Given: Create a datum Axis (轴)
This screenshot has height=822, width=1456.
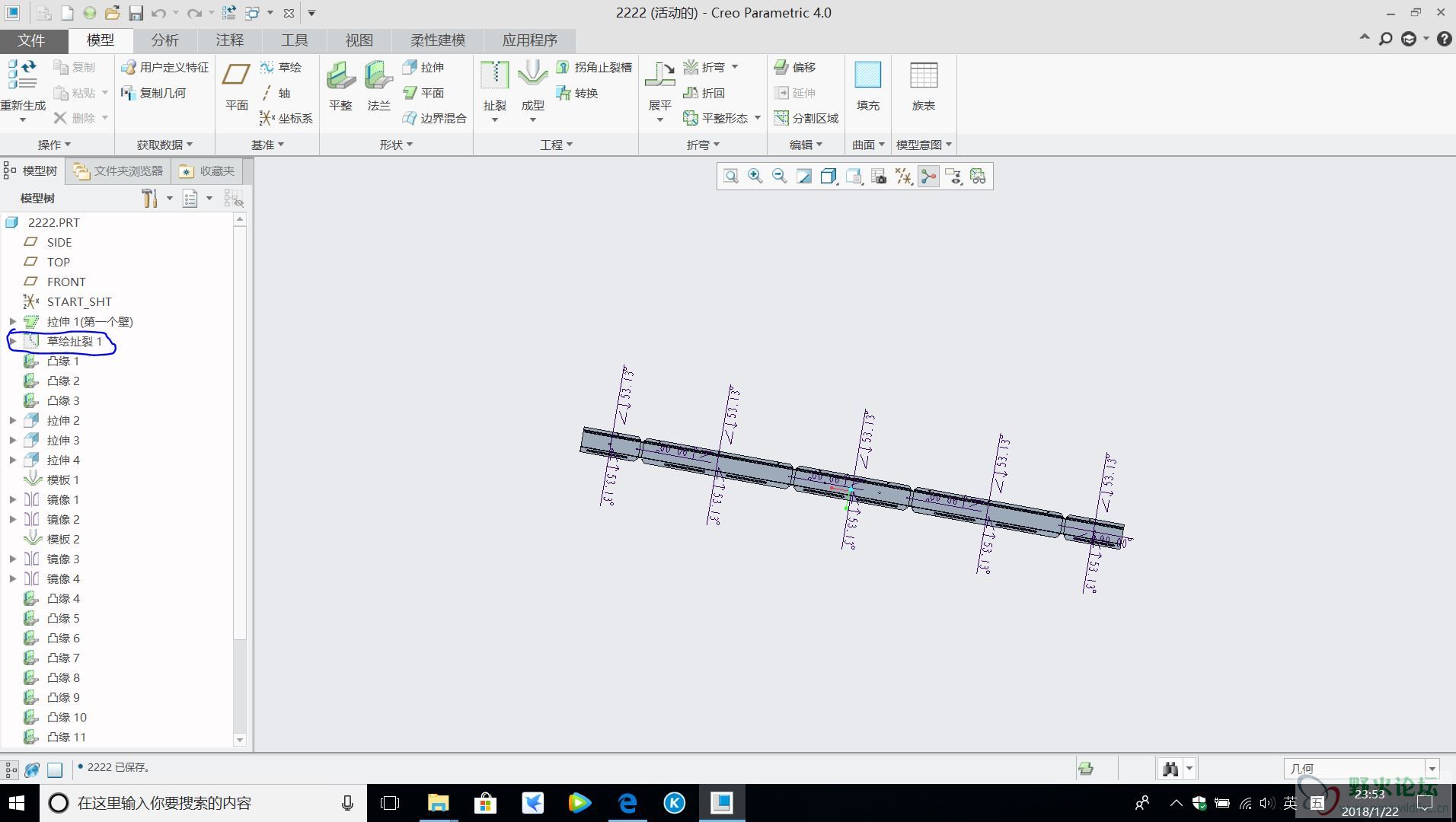Looking at the screenshot, I should (276, 93).
